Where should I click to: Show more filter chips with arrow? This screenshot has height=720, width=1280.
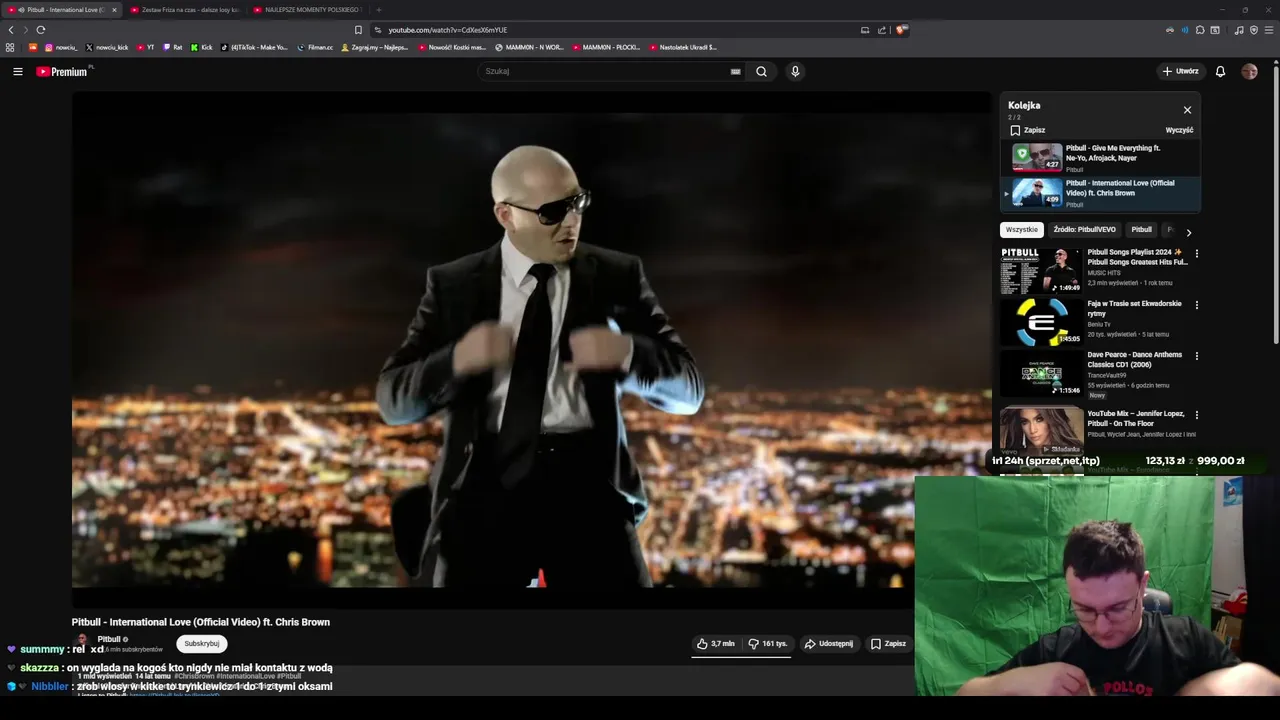pyautogui.click(x=1188, y=232)
